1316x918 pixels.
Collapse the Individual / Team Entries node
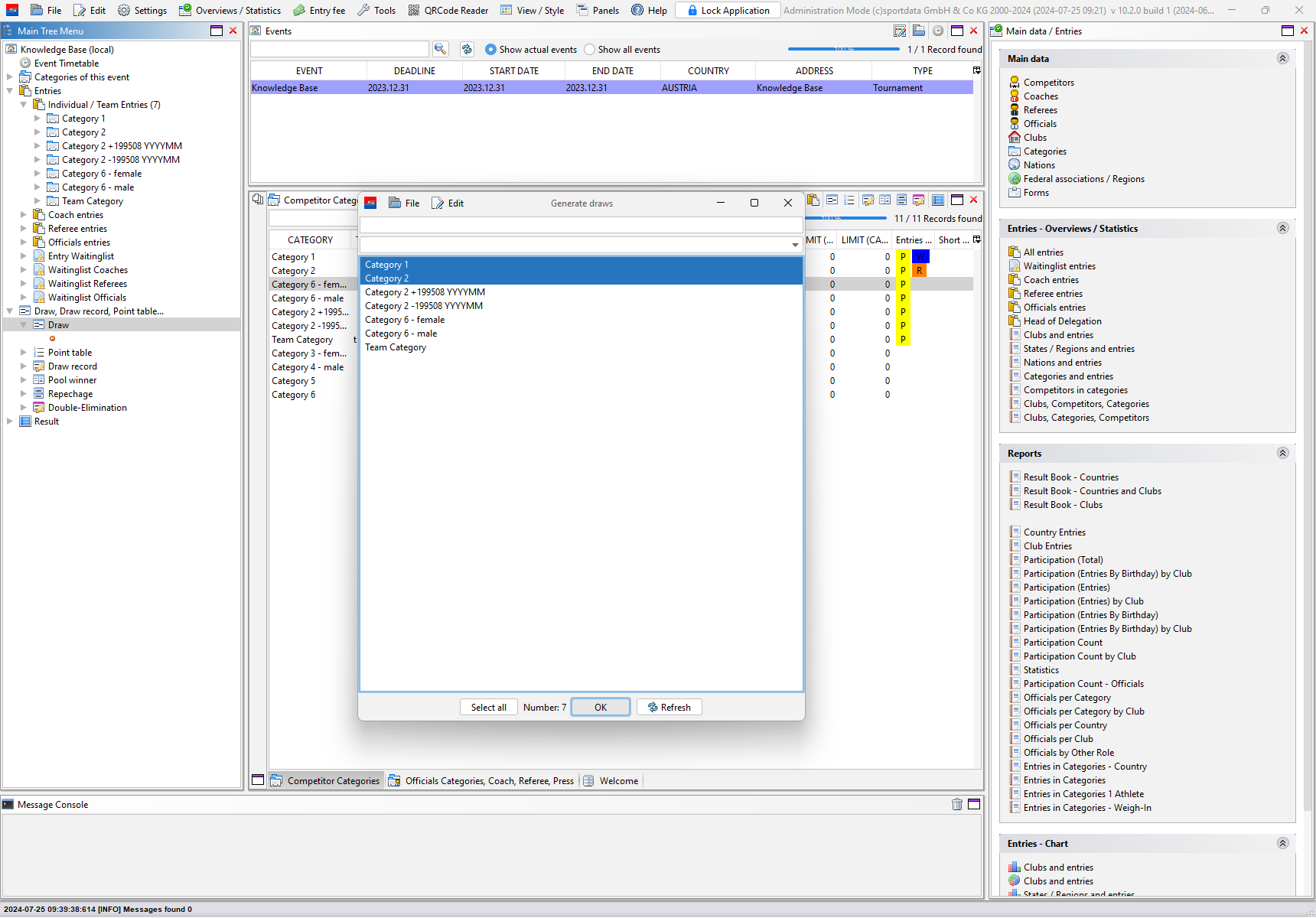coord(23,105)
